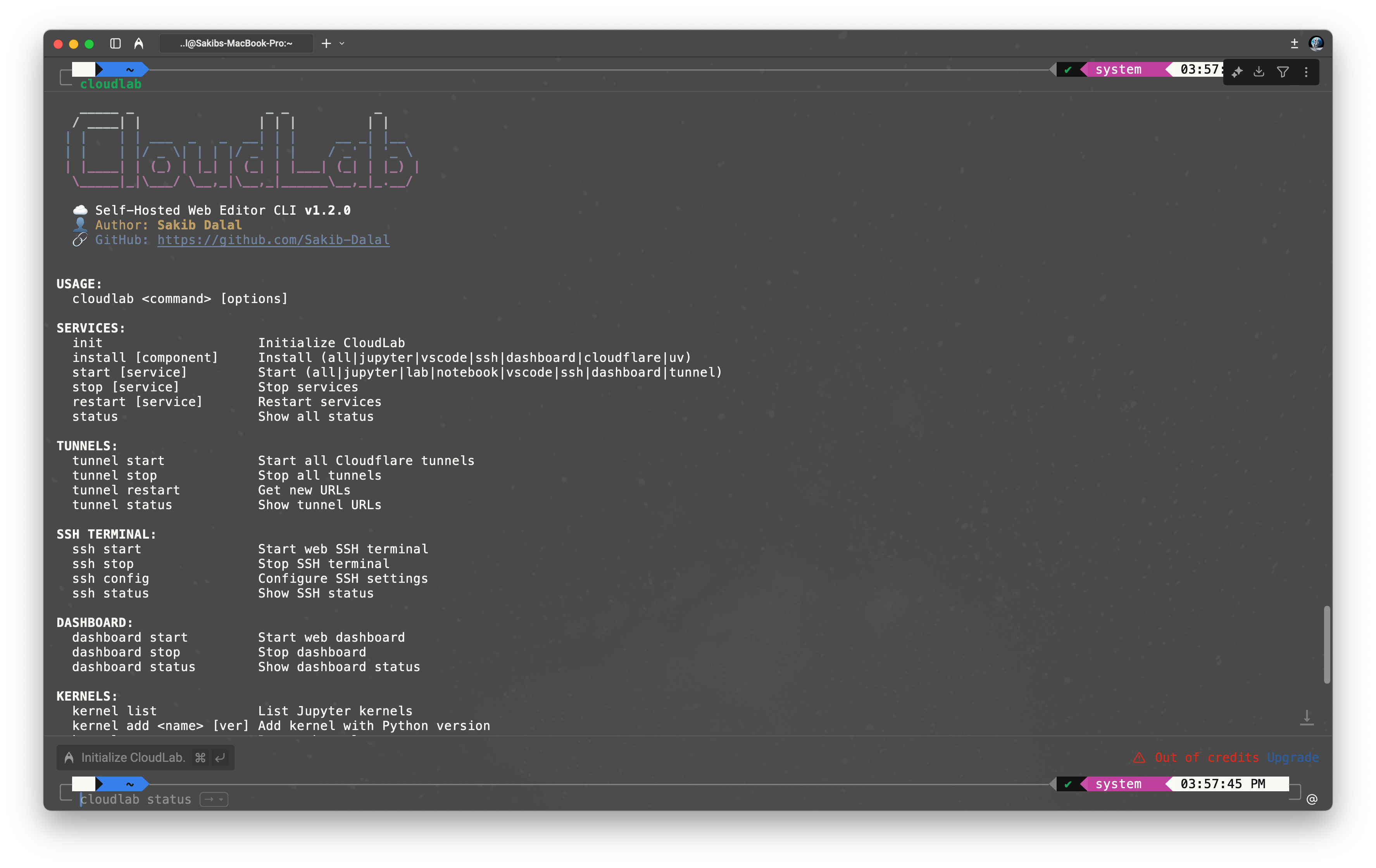Open the user profile avatar
Screen dimensions: 1376x868
(1316, 43)
